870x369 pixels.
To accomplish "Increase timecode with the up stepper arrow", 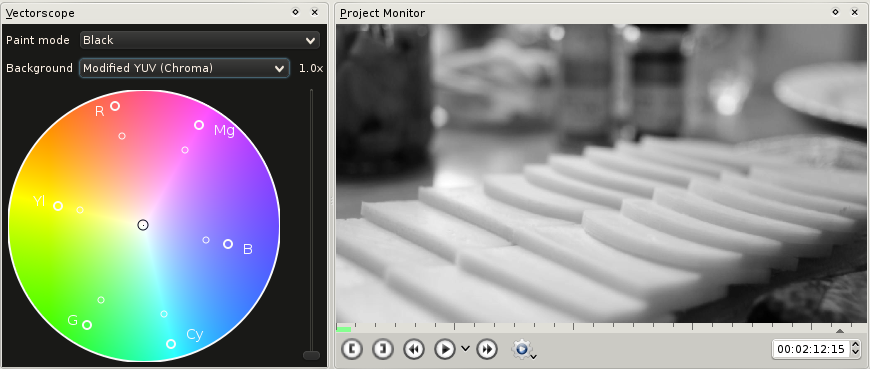I will pos(855,345).
